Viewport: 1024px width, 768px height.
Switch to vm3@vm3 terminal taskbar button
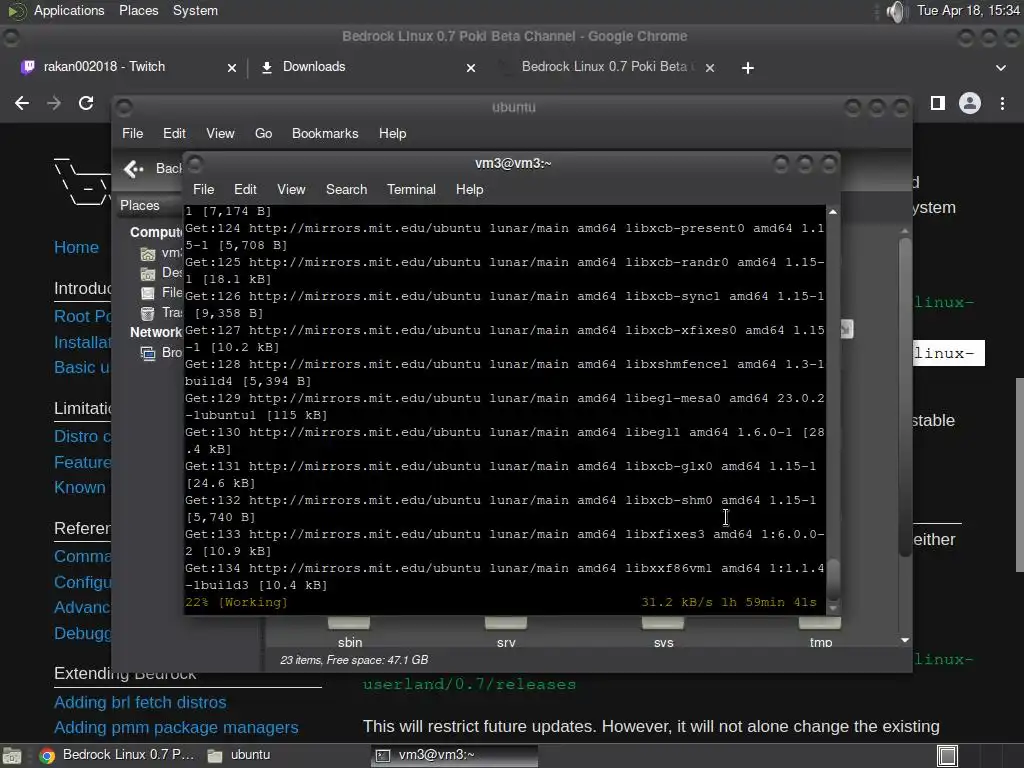point(454,755)
